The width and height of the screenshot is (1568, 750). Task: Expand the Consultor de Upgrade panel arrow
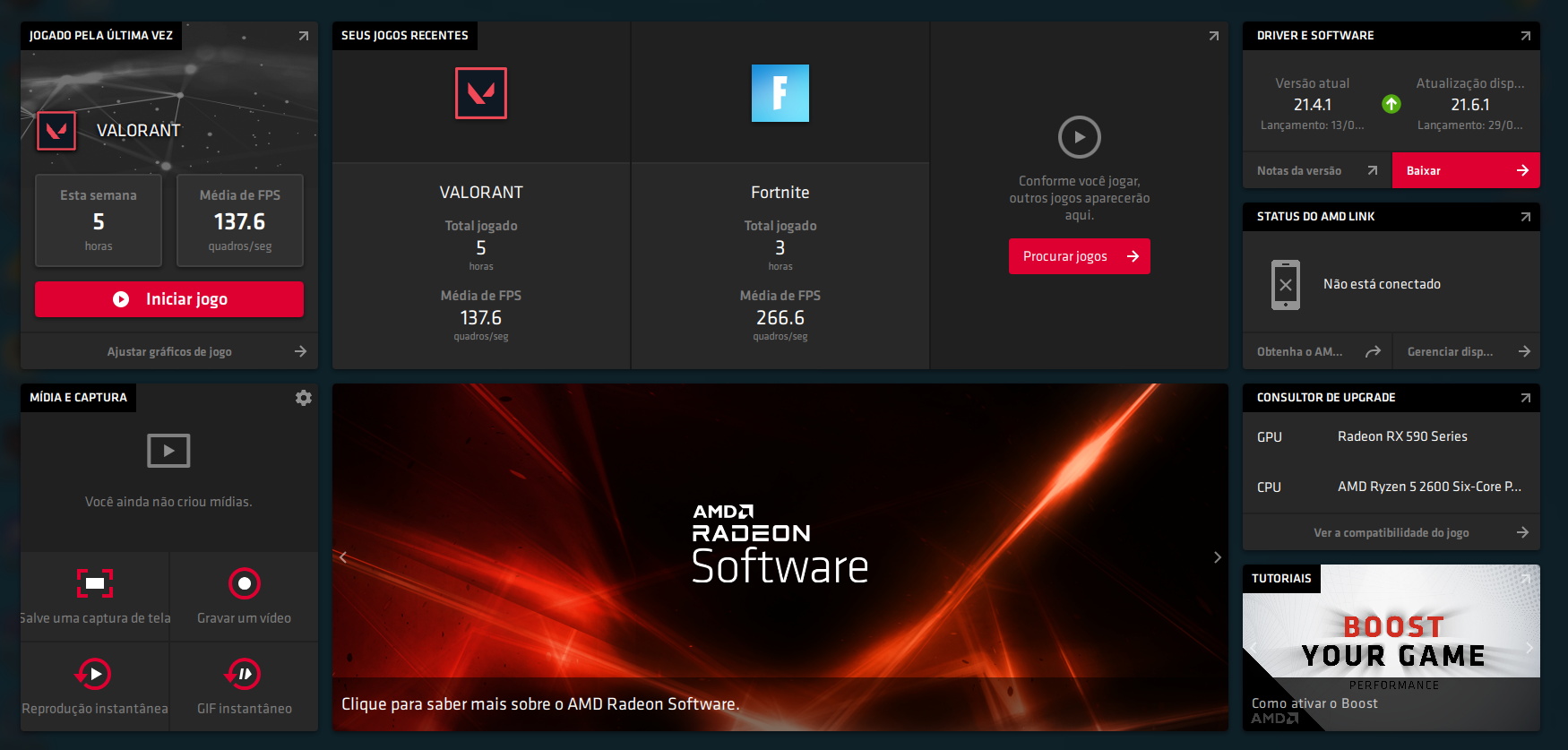click(x=1525, y=398)
